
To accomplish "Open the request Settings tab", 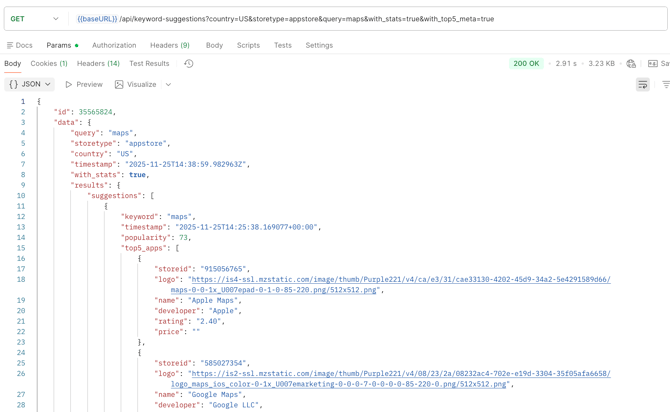I will click(319, 45).
